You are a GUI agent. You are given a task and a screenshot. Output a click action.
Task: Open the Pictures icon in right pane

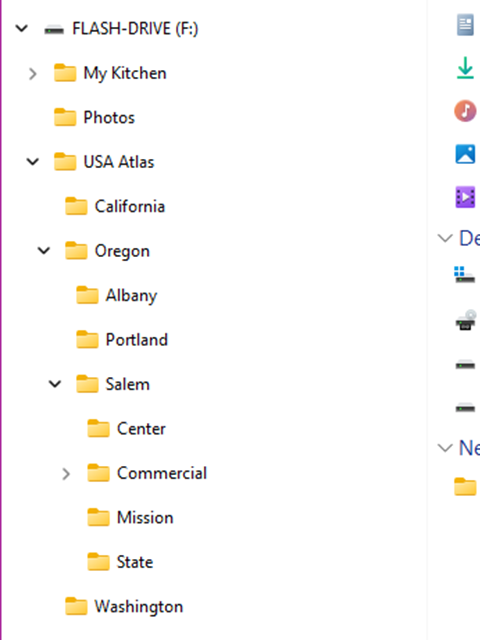[x=465, y=154]
